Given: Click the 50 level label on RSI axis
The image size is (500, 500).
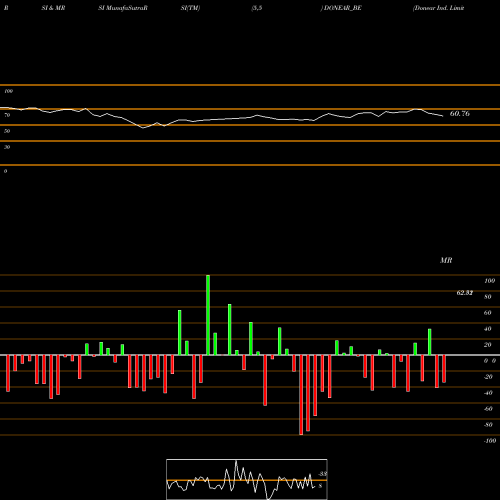Looking at the screenshot, I should point(7,131).
